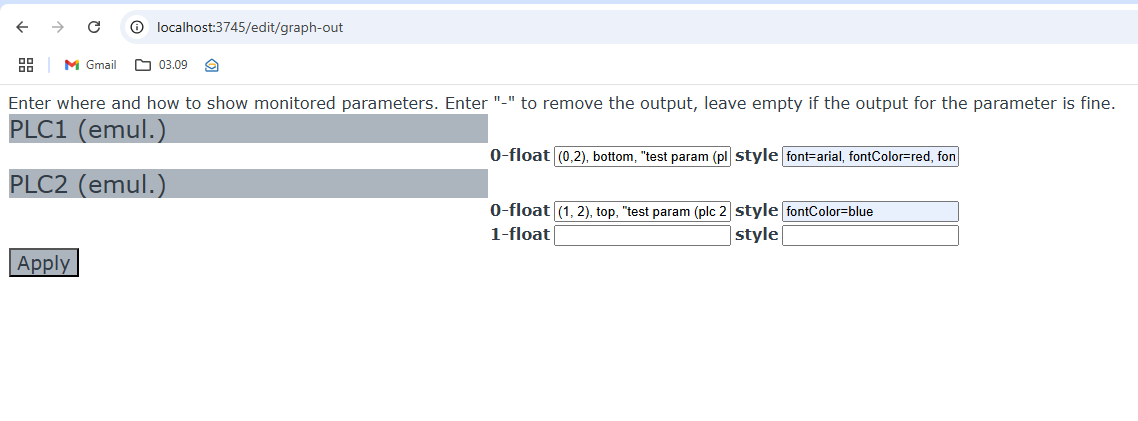This screenshot has width=1138, height=421.
Task: Click the instruction text about monitored parameters
Action: [560, 103]
